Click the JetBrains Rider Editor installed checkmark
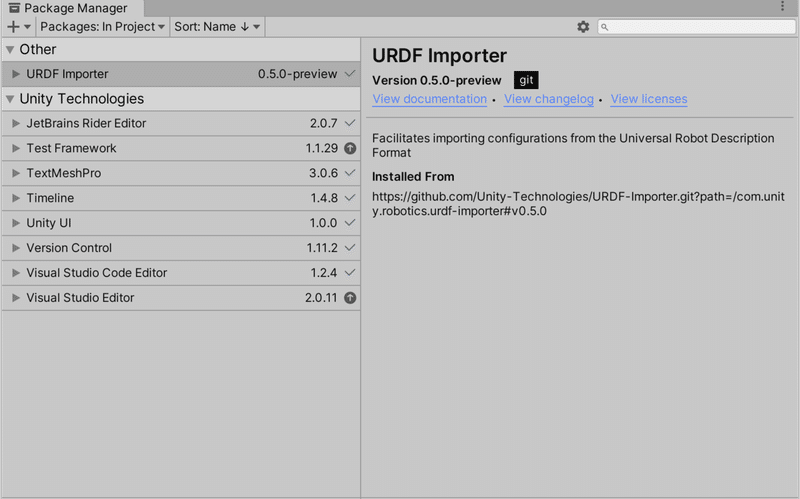800x499 pixels. coord(349,123)
